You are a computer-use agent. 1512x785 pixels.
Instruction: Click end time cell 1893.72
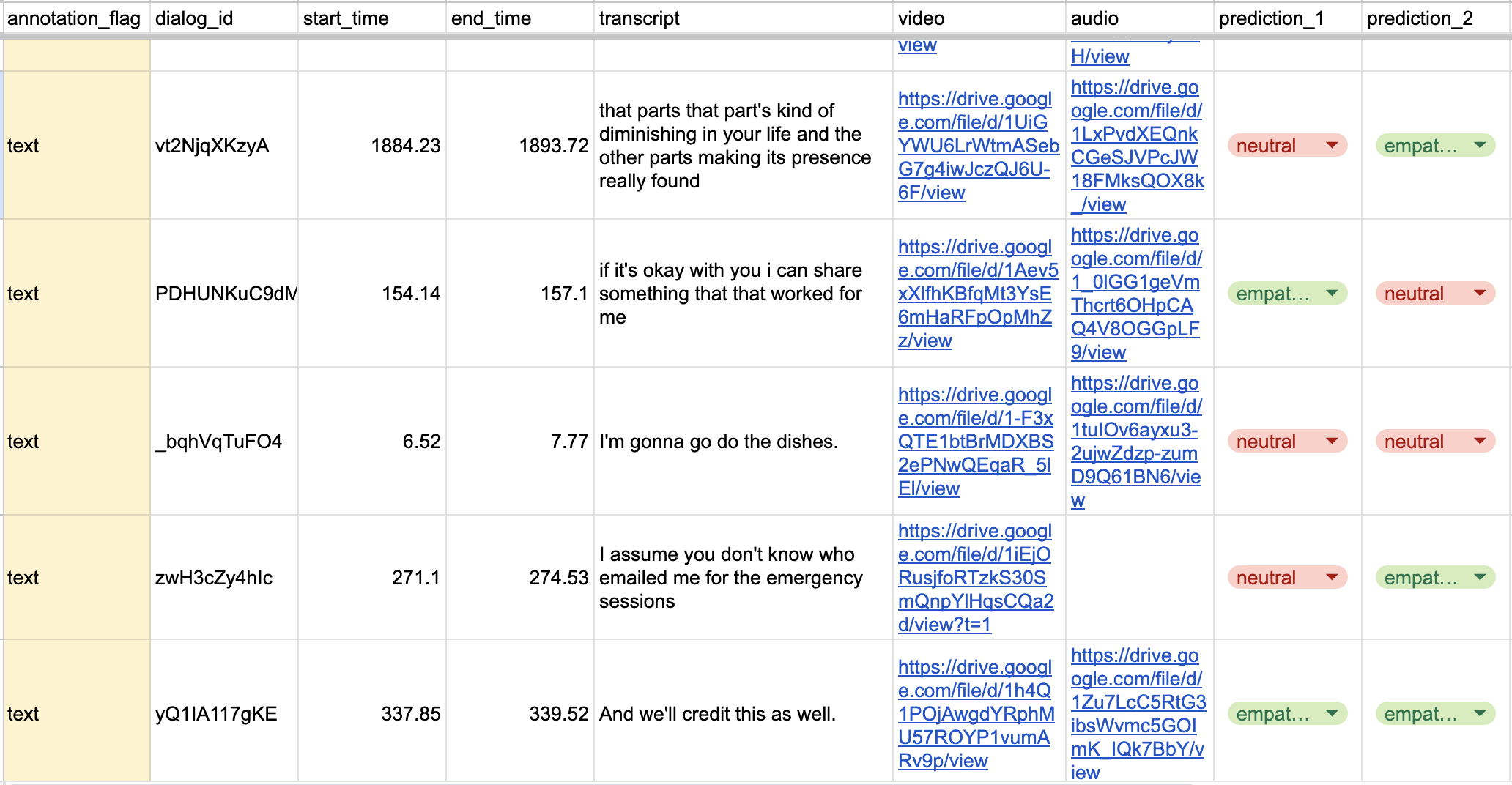click(520, 146)
